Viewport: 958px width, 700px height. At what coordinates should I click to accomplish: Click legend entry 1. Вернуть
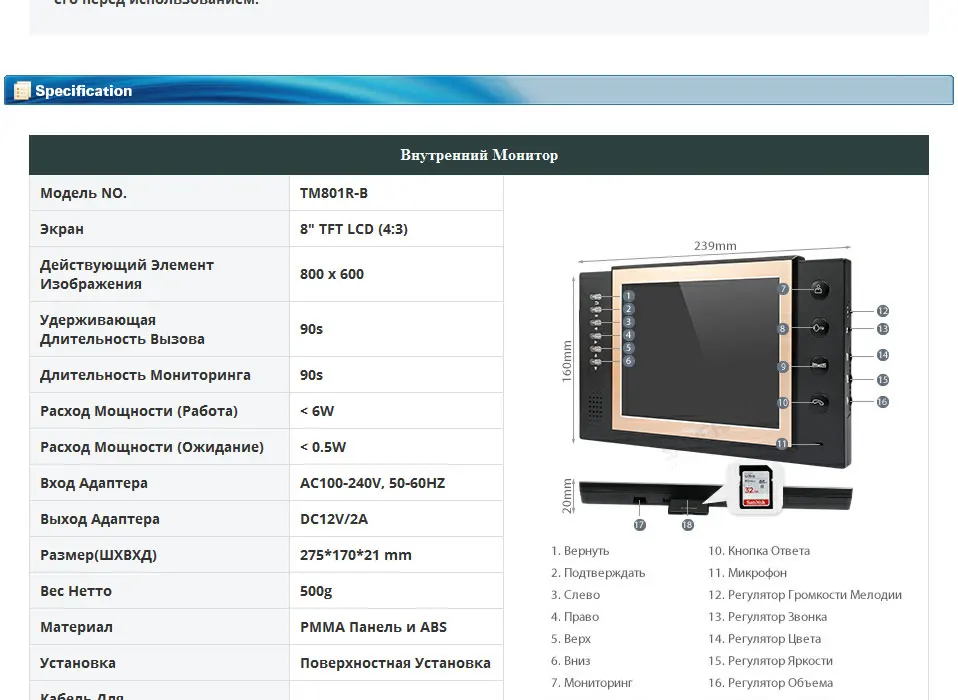(580, 551)
